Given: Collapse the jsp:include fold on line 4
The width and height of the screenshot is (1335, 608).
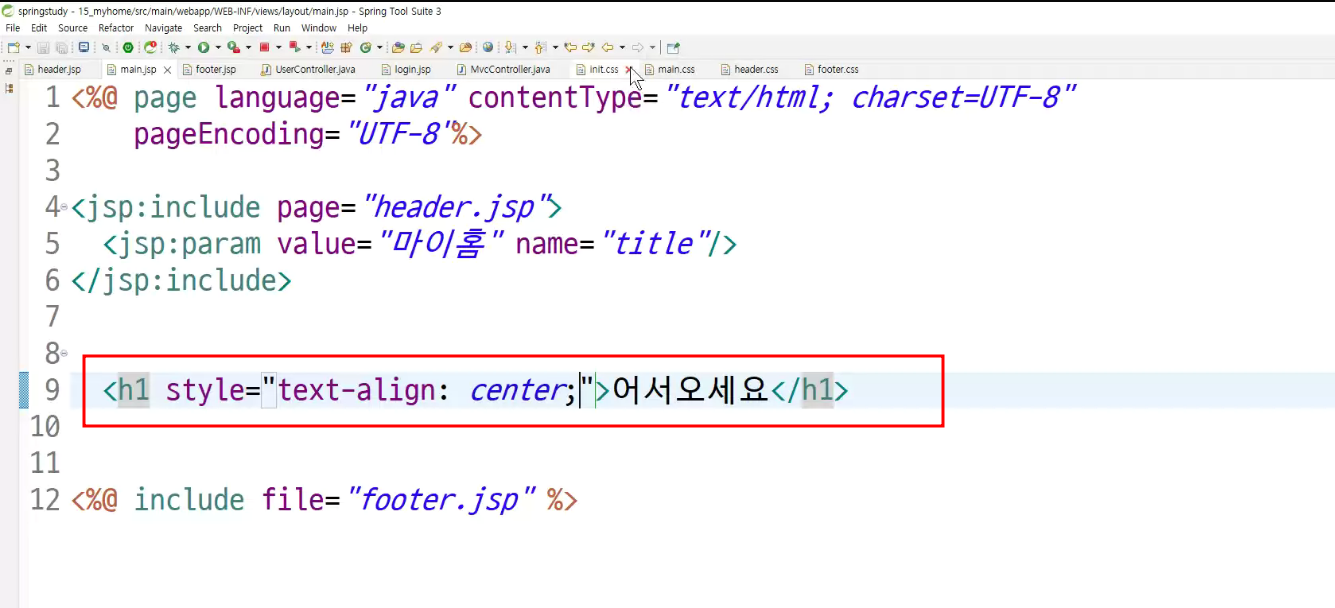Looking at the screenshot, I should pos(65,207).
